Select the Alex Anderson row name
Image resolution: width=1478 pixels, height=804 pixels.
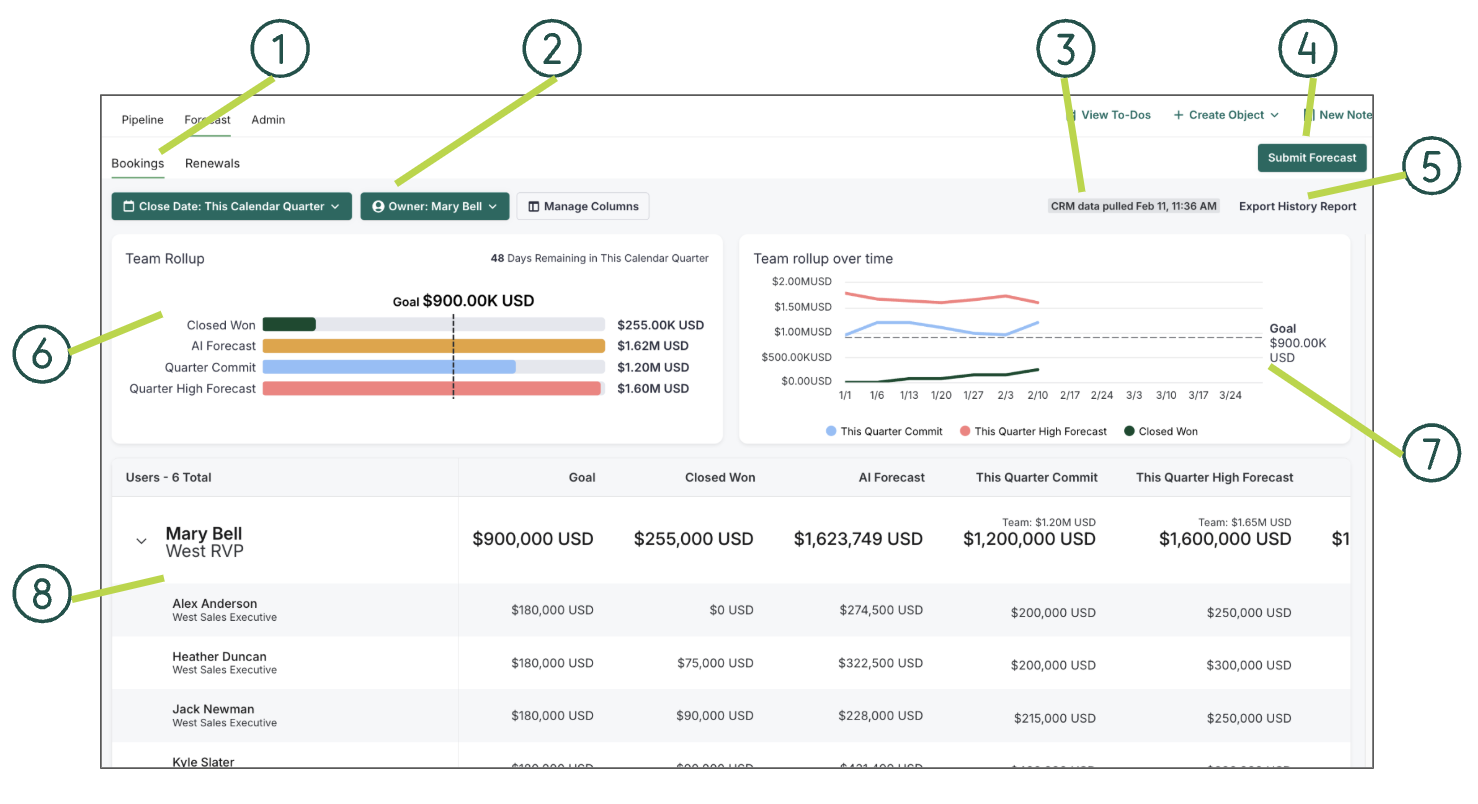click(215, 604)
